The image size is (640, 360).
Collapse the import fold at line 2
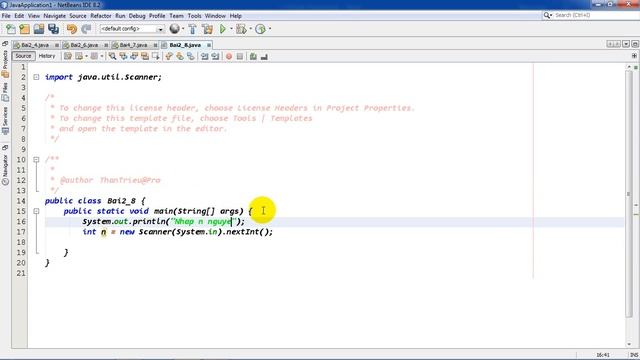36,77
